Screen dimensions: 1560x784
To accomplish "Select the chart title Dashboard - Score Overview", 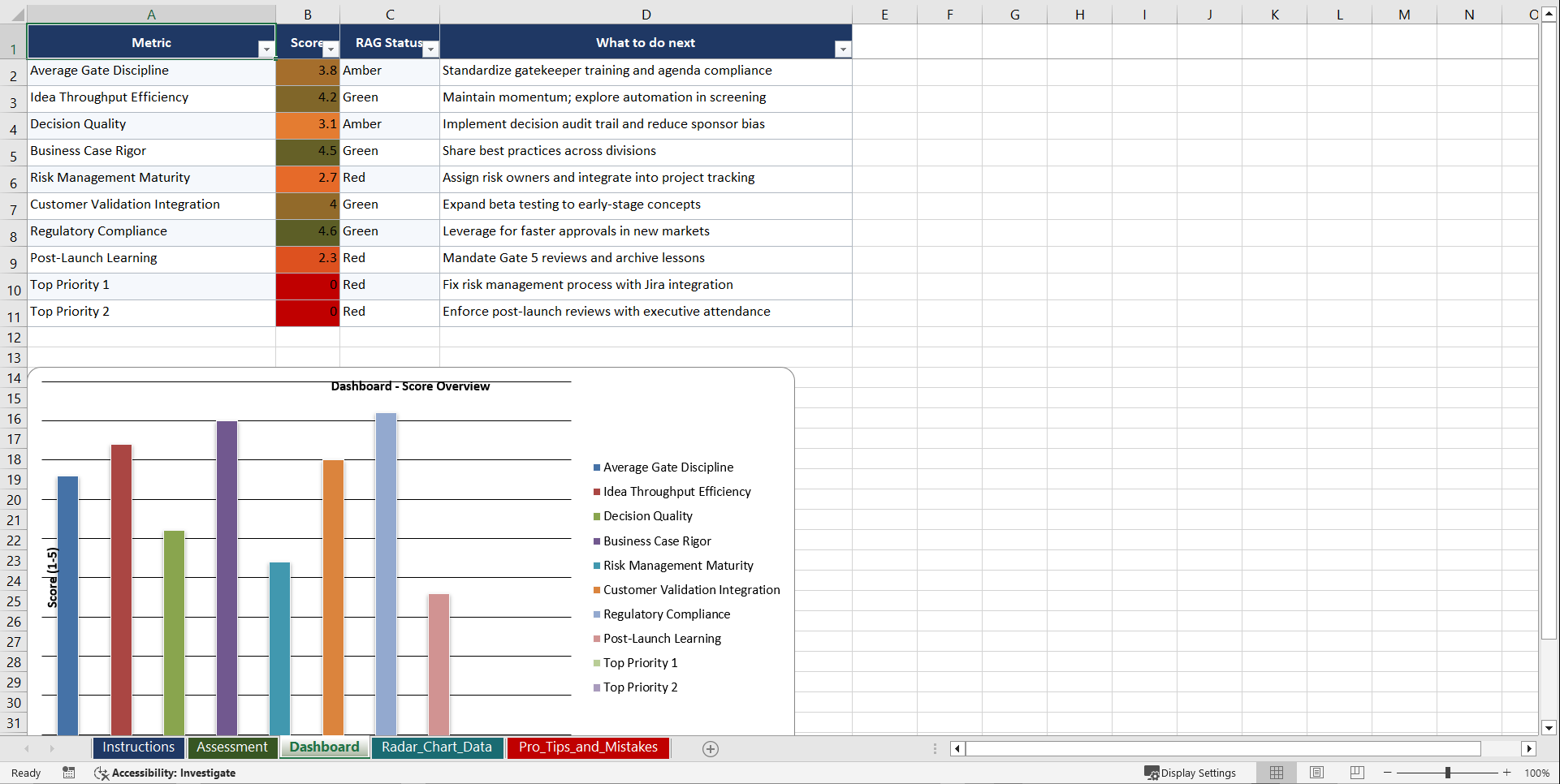I will (410, 386).
